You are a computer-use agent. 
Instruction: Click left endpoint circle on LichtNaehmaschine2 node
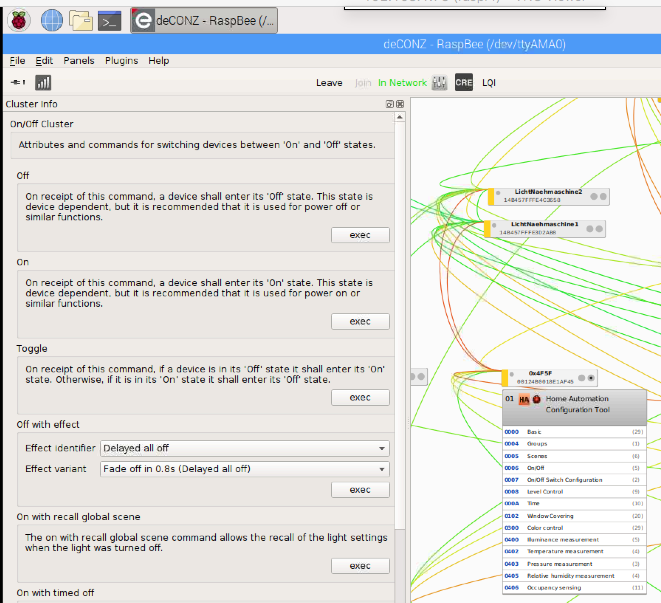(594, 197)
